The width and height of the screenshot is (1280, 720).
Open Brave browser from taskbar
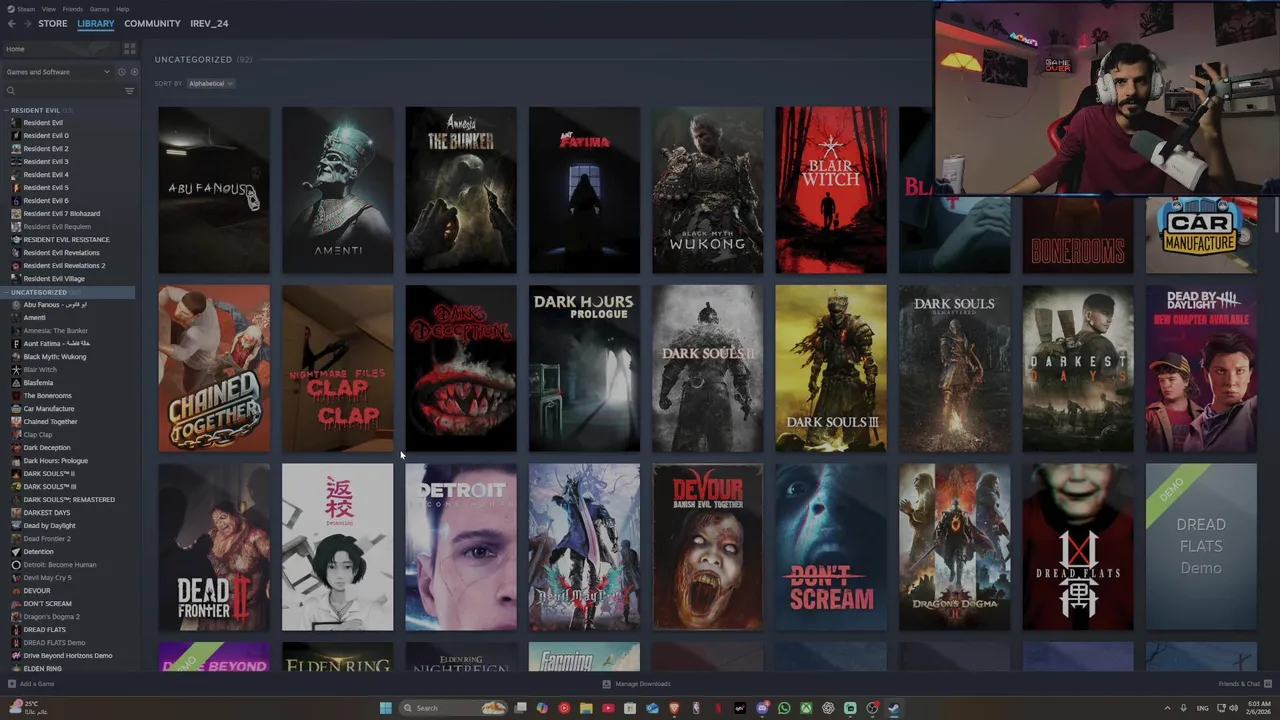tap(674, 708)
